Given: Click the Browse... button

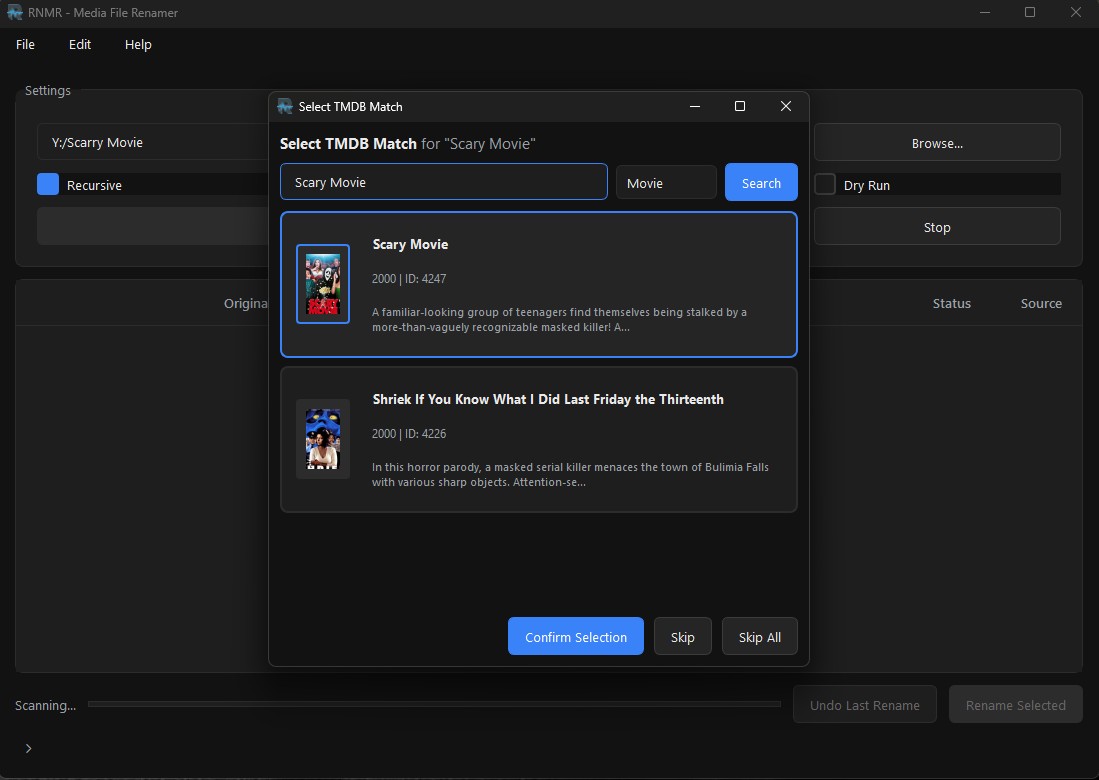Looking at the screenshot, I should tap(936, 143).
